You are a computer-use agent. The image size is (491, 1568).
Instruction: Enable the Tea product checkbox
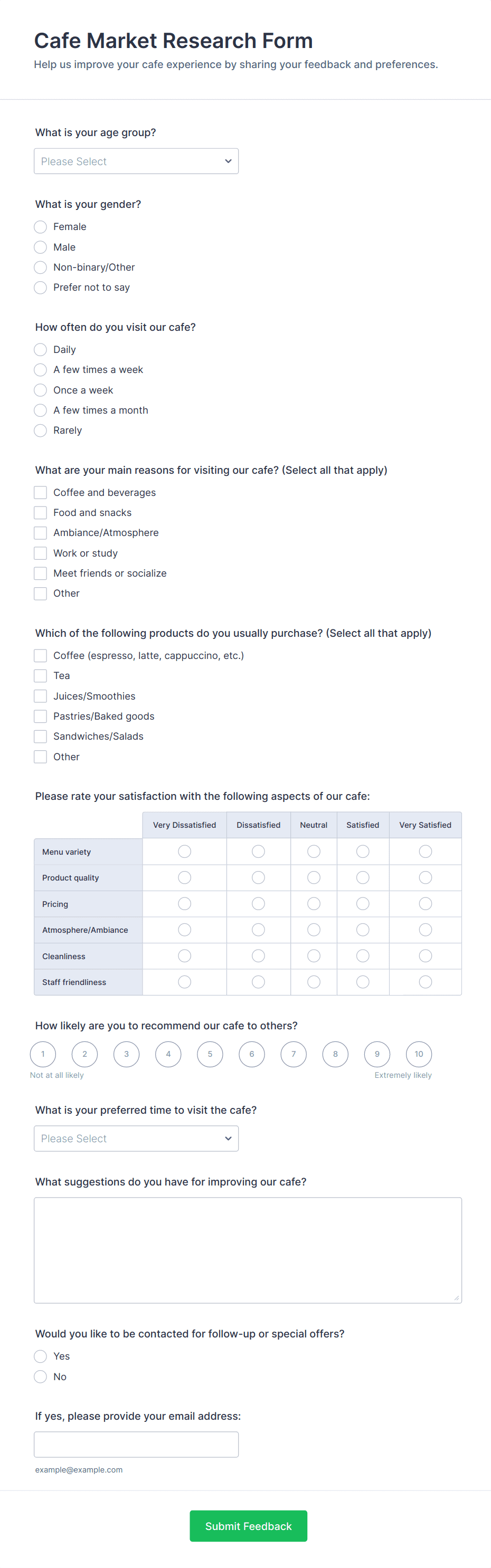tap(40, 676)
